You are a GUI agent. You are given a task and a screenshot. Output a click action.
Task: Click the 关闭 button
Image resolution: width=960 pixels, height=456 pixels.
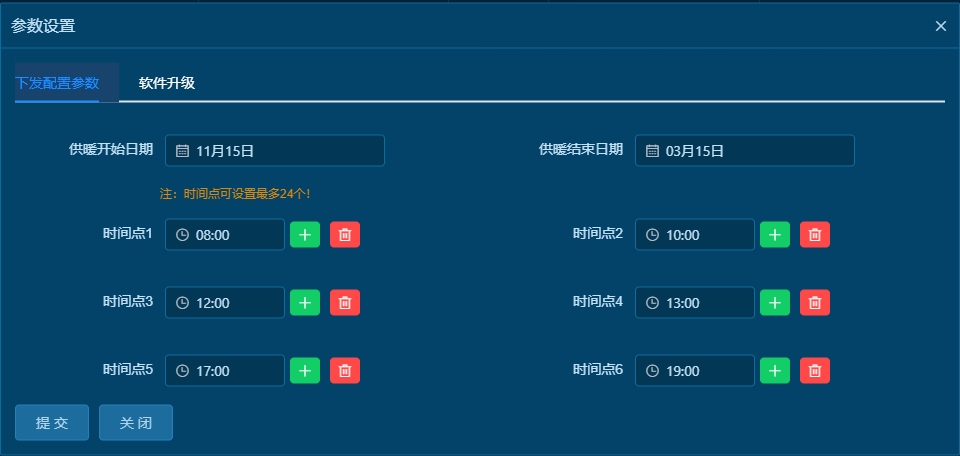136,423
